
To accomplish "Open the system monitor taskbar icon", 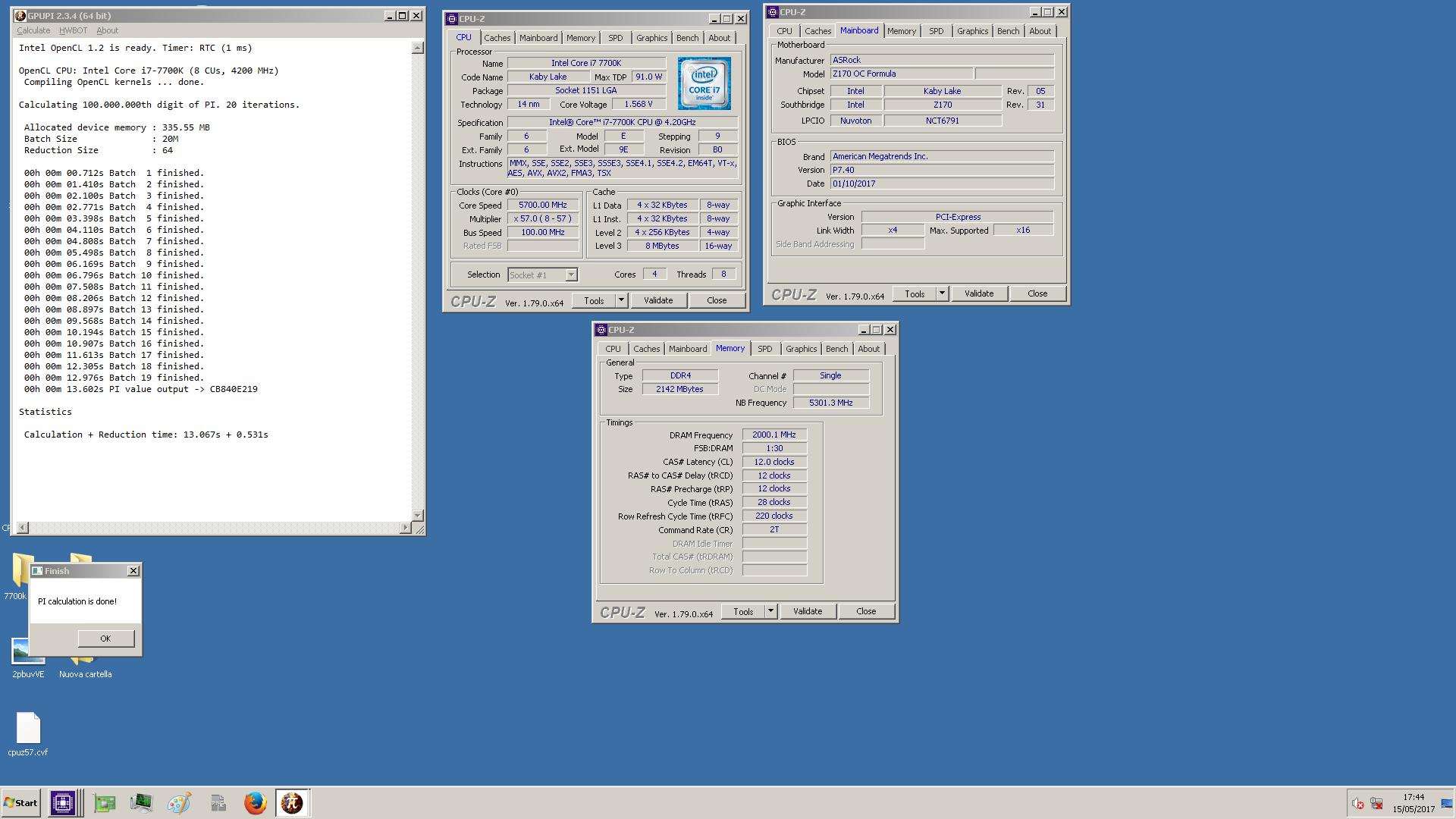I will point(141,802).
